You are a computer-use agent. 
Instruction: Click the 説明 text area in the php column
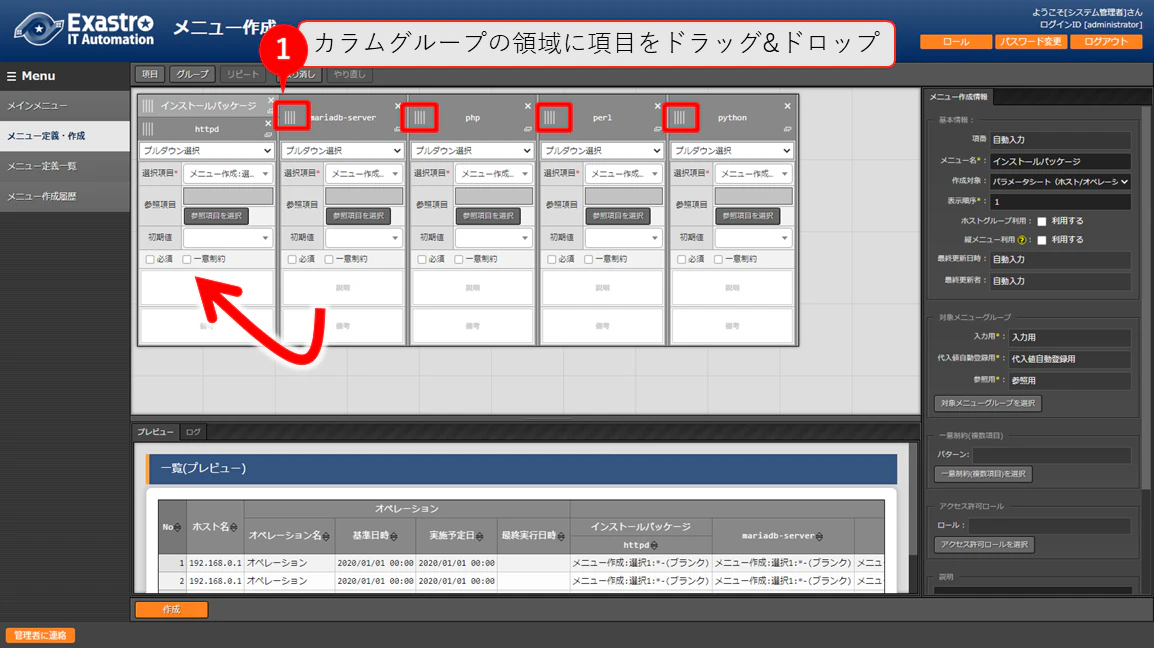[x=472, y=288]
